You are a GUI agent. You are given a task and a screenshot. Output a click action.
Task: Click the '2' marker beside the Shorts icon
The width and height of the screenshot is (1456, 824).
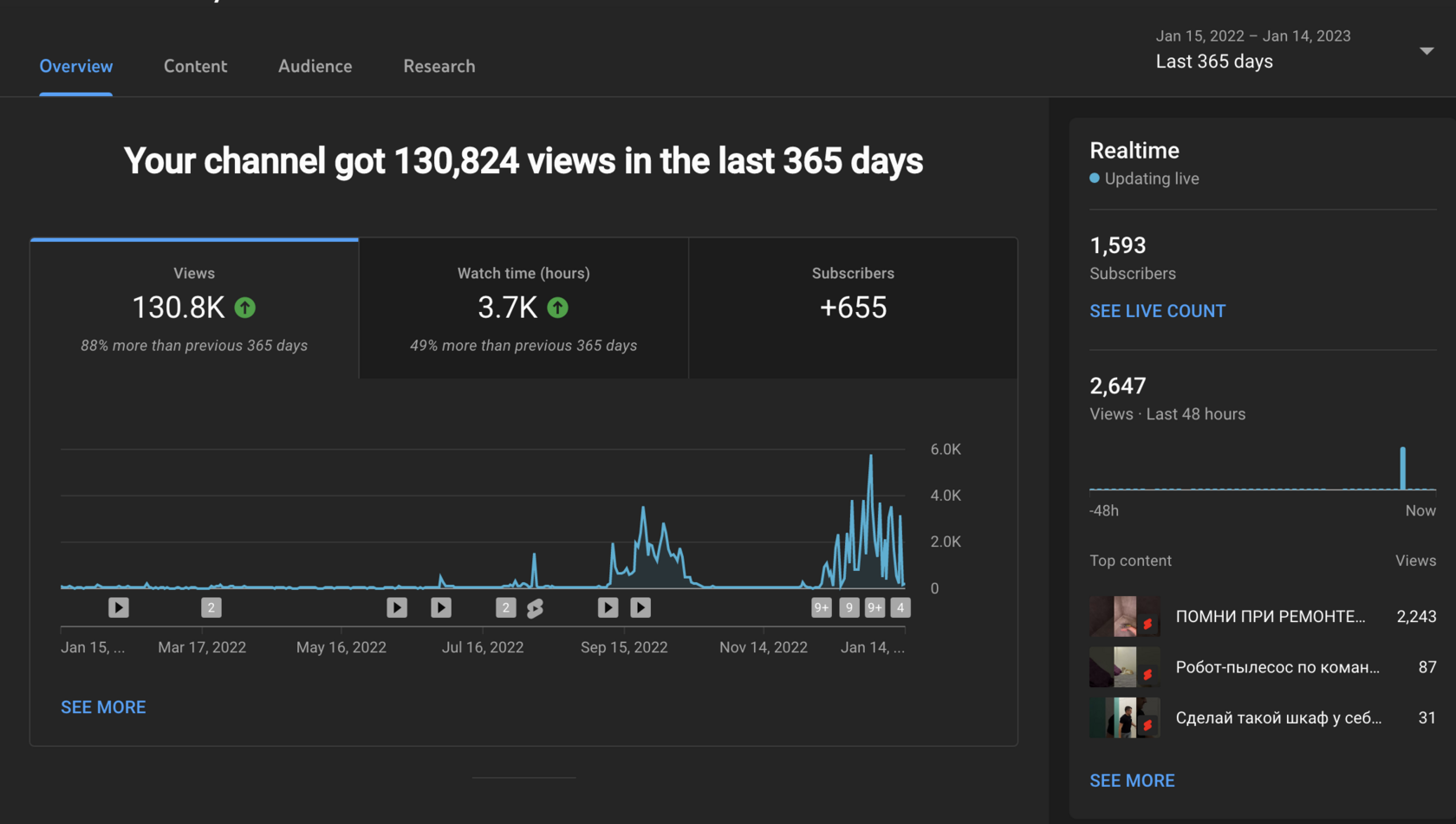coord(506,608)
